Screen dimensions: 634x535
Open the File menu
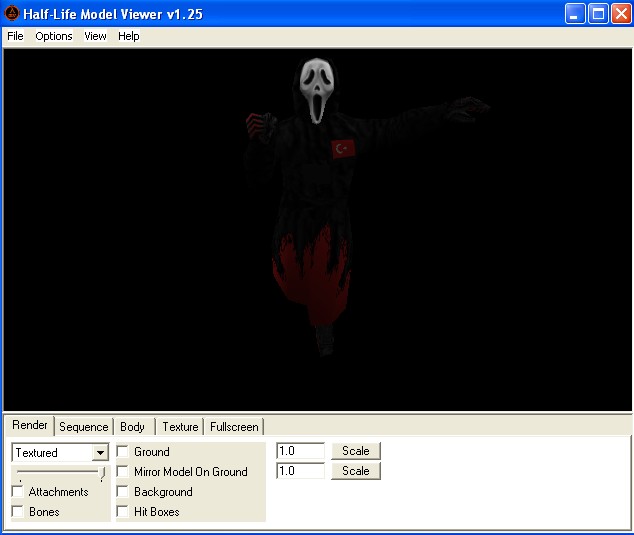point(15,36)
